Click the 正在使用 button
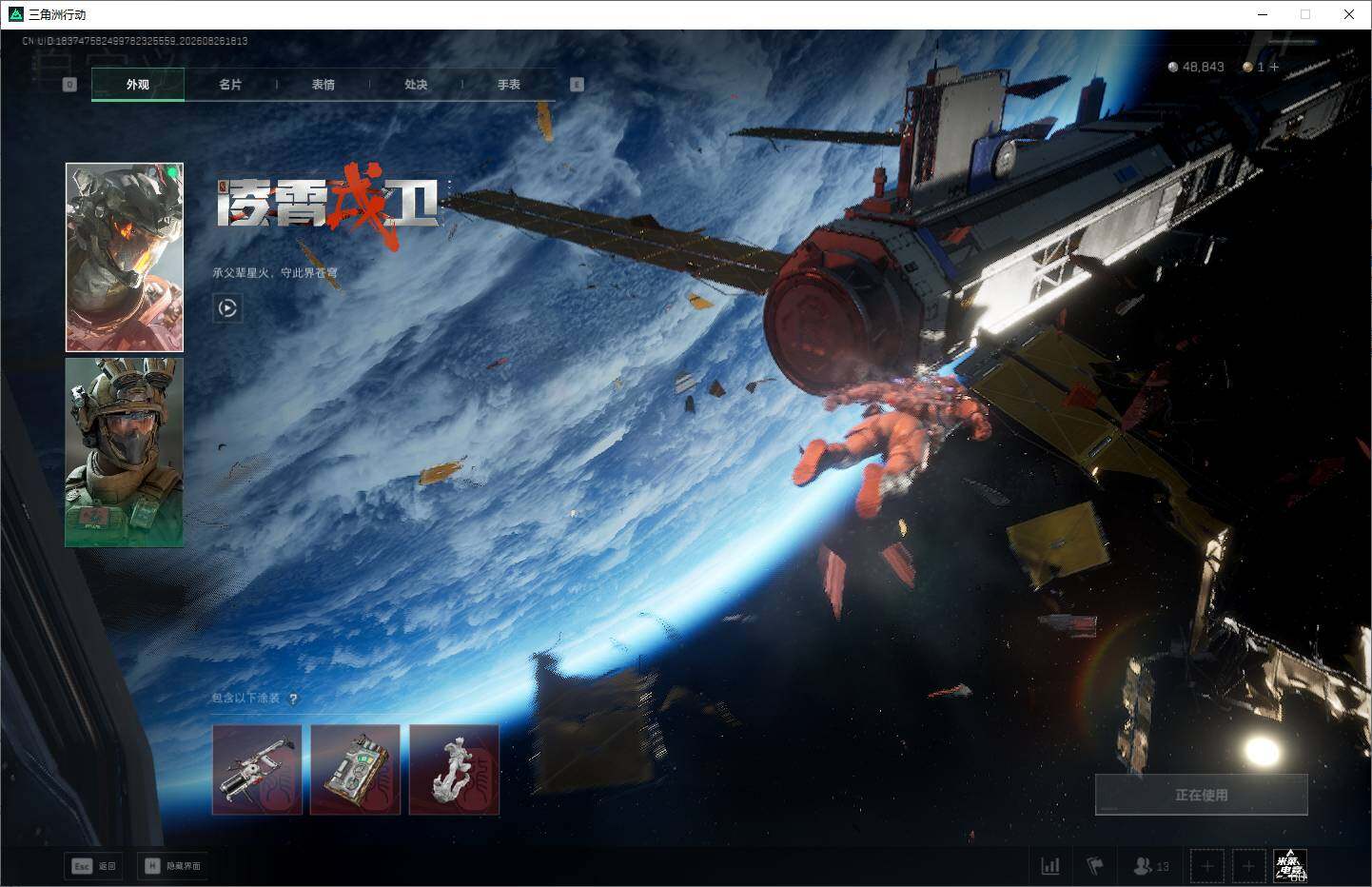 [1202, 795]
